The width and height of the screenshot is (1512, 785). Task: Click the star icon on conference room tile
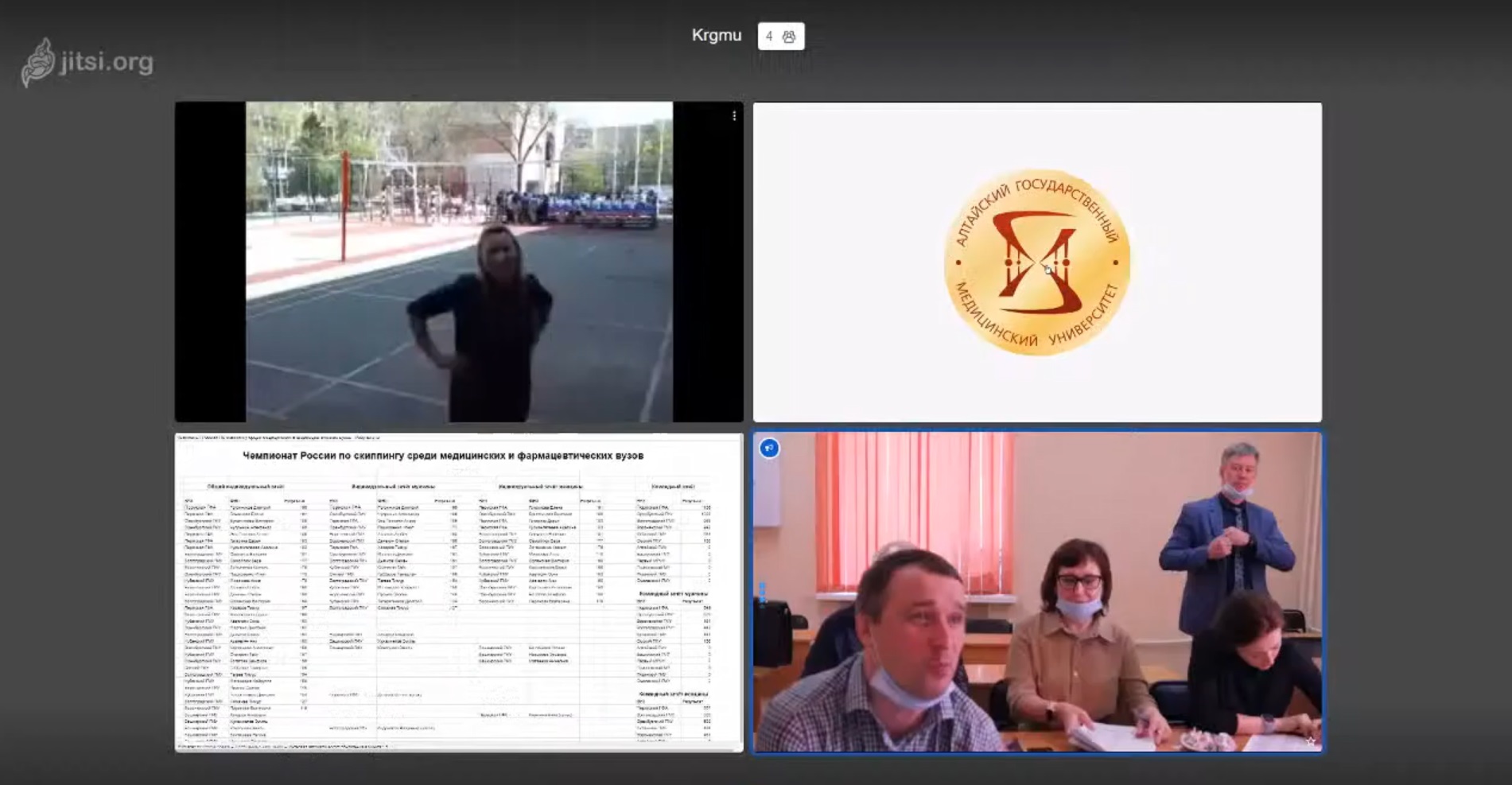pyautogui.click(x=1310, y=741)
